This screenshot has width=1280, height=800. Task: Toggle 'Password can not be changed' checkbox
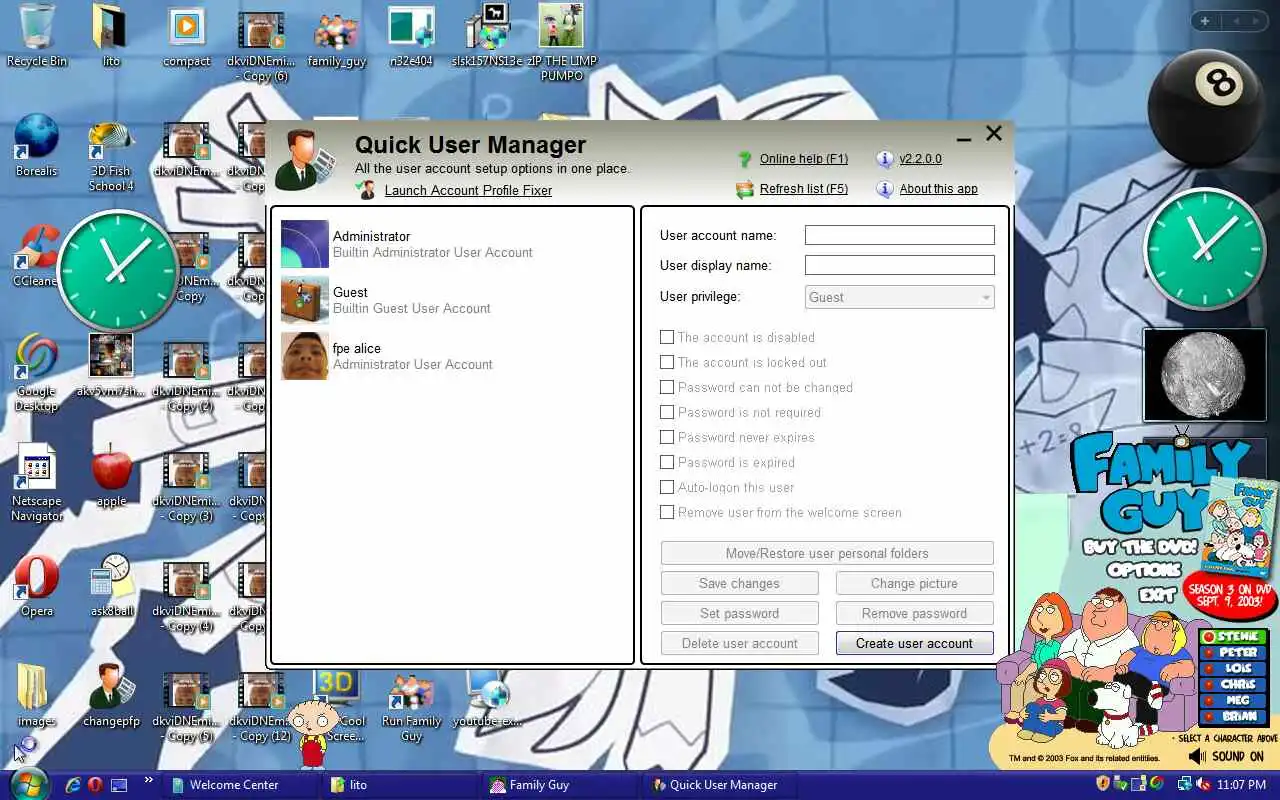[x=667, y=388]
